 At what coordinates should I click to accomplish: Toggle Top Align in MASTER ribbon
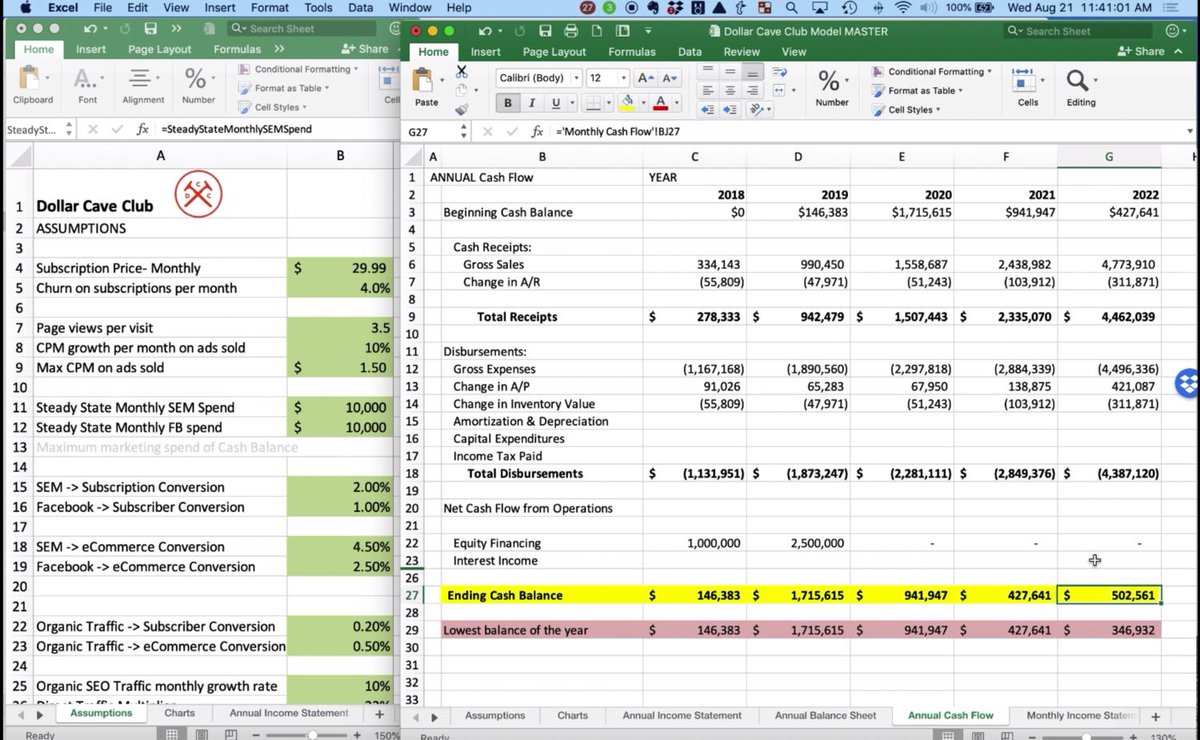pyautogui.click(x=707, y=71)
